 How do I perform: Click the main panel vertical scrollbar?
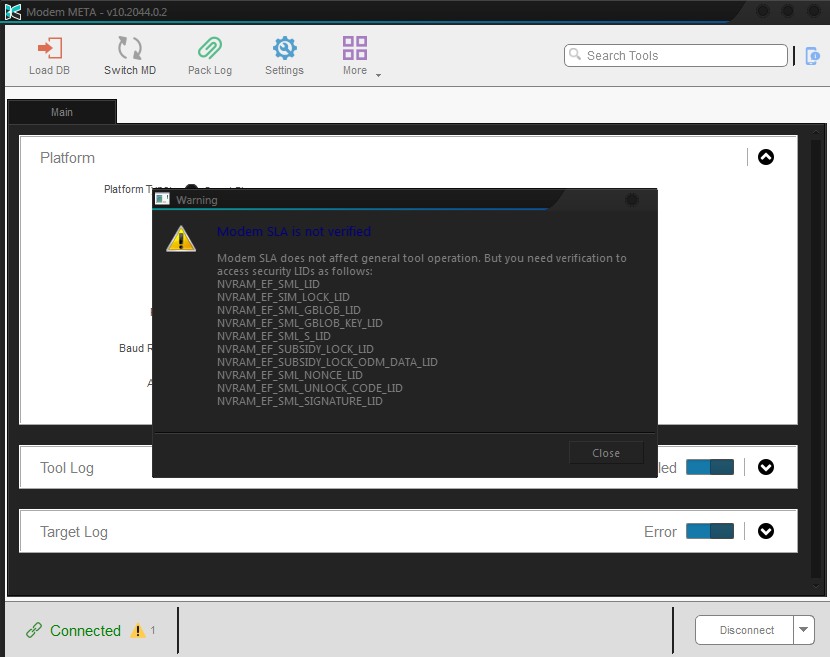coord(816,358)
